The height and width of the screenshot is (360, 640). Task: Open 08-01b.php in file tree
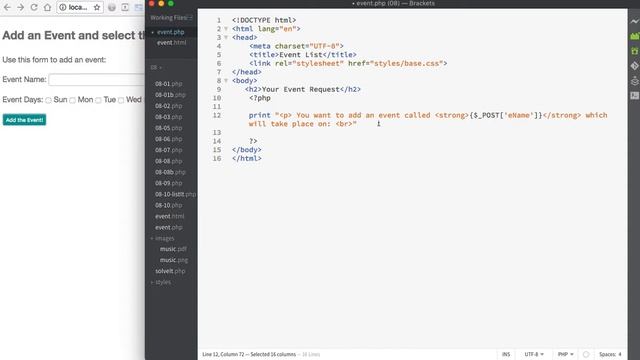click(170, 95)
